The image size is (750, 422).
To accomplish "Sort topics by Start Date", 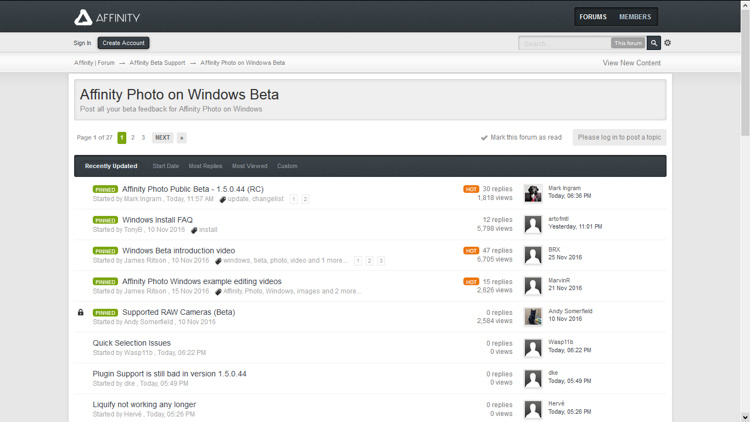I will coord(165,166).
